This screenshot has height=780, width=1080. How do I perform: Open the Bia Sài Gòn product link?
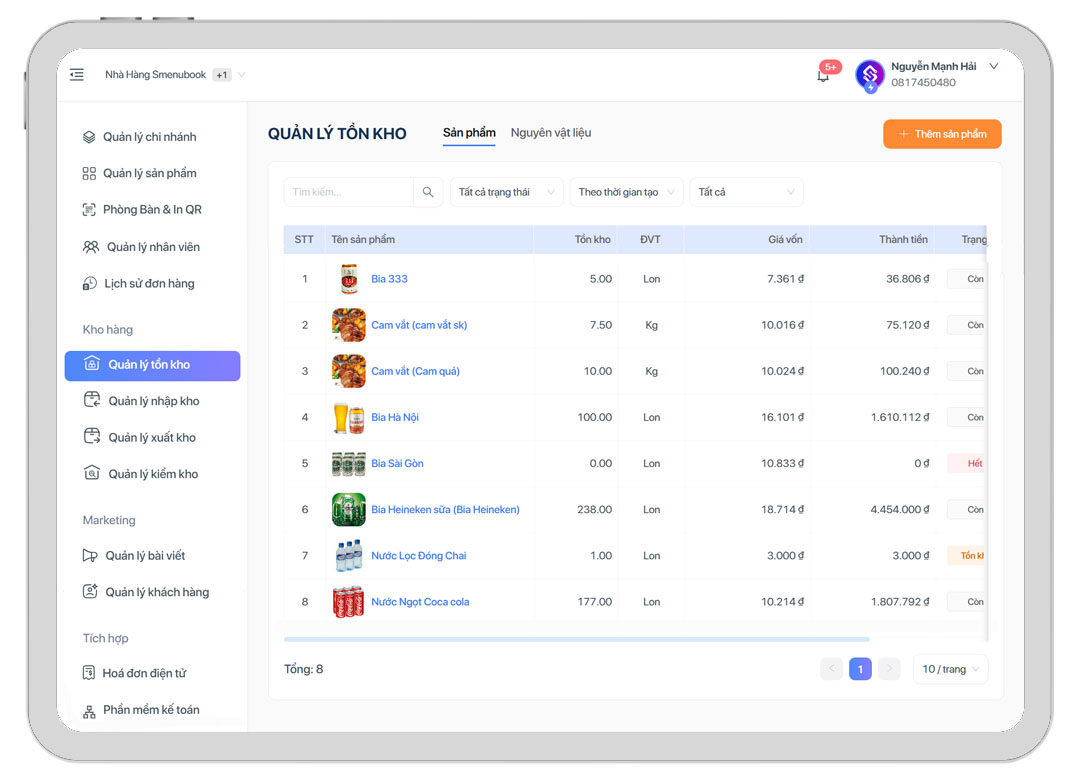(397, 464)
